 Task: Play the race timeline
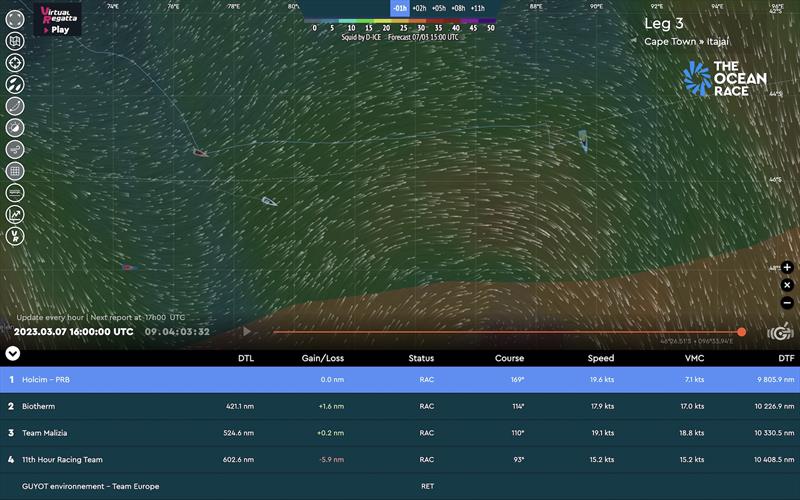[x=247, y=332]
